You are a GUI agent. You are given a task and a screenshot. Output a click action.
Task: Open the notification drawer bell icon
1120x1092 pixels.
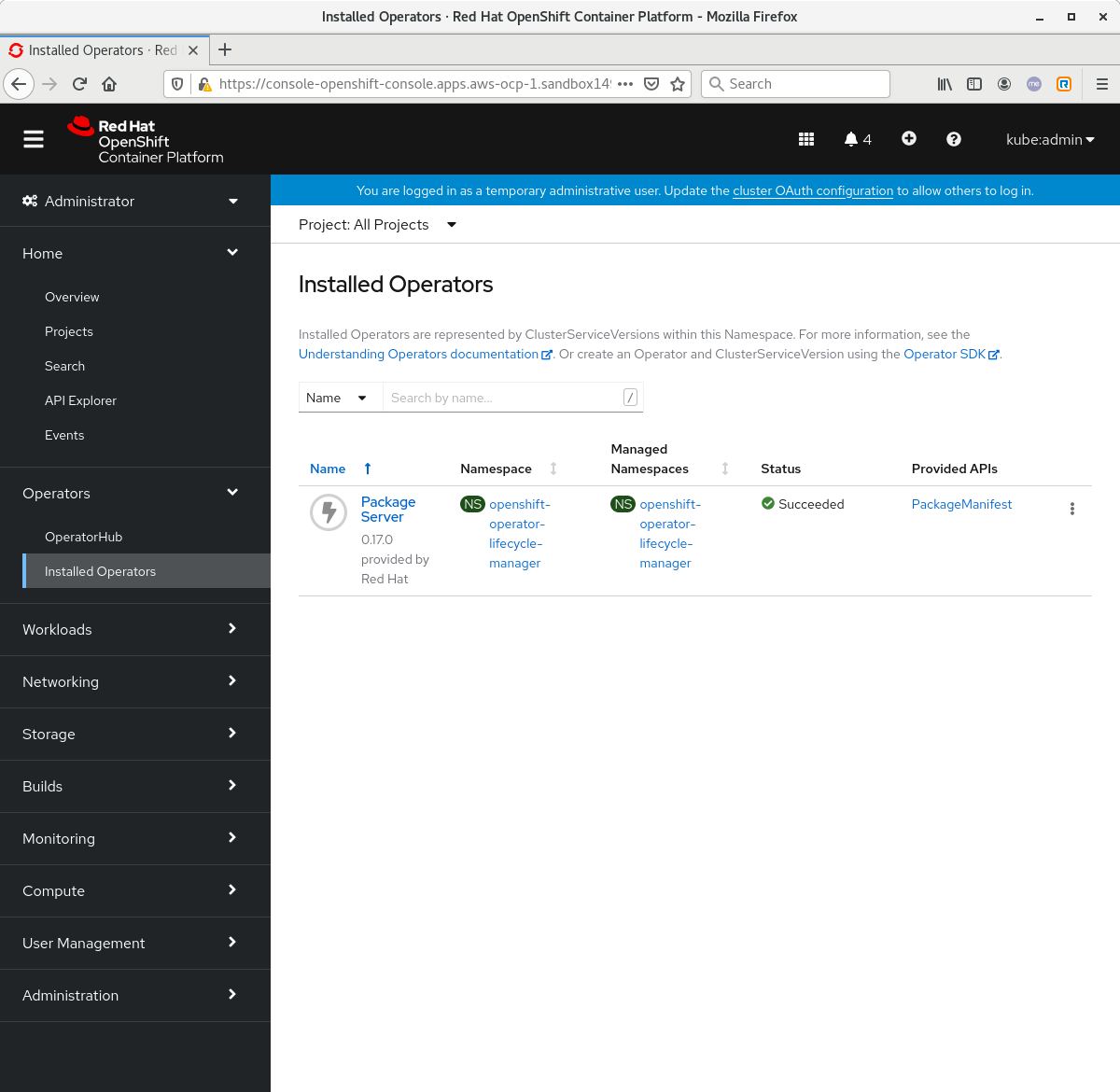[852, 138]
